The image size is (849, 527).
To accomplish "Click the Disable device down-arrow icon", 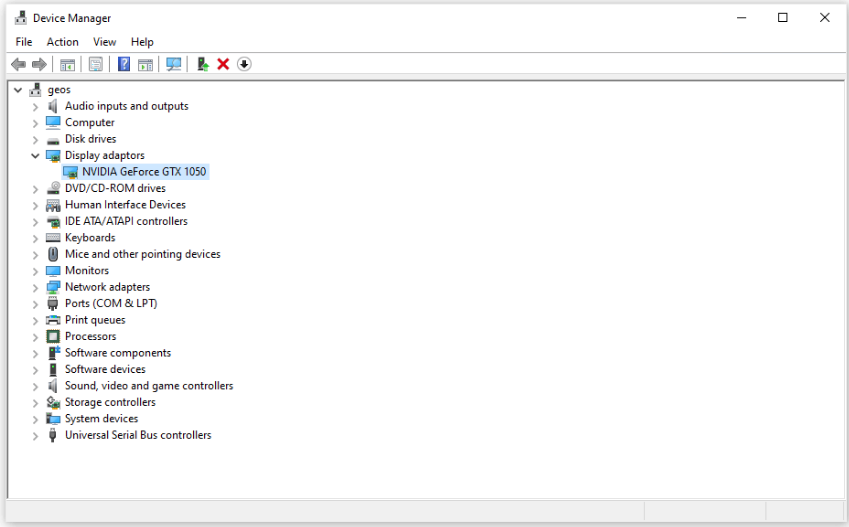I will 244,64.
